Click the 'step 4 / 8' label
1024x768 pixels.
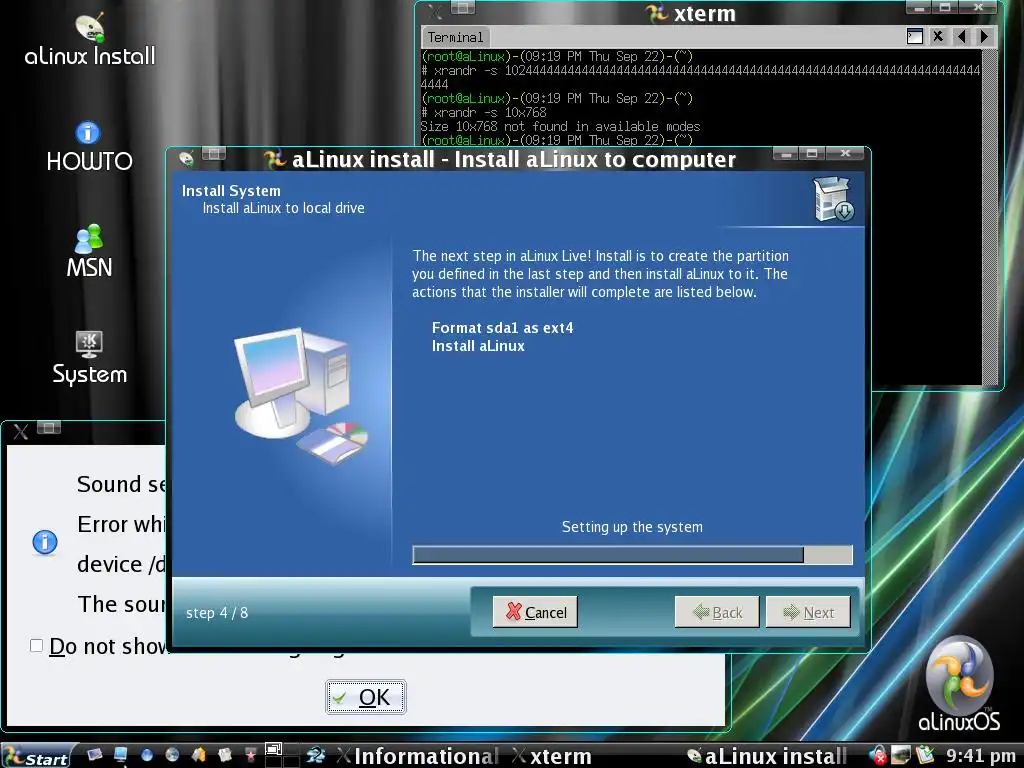pyautogui.click(x=217, y=613)
